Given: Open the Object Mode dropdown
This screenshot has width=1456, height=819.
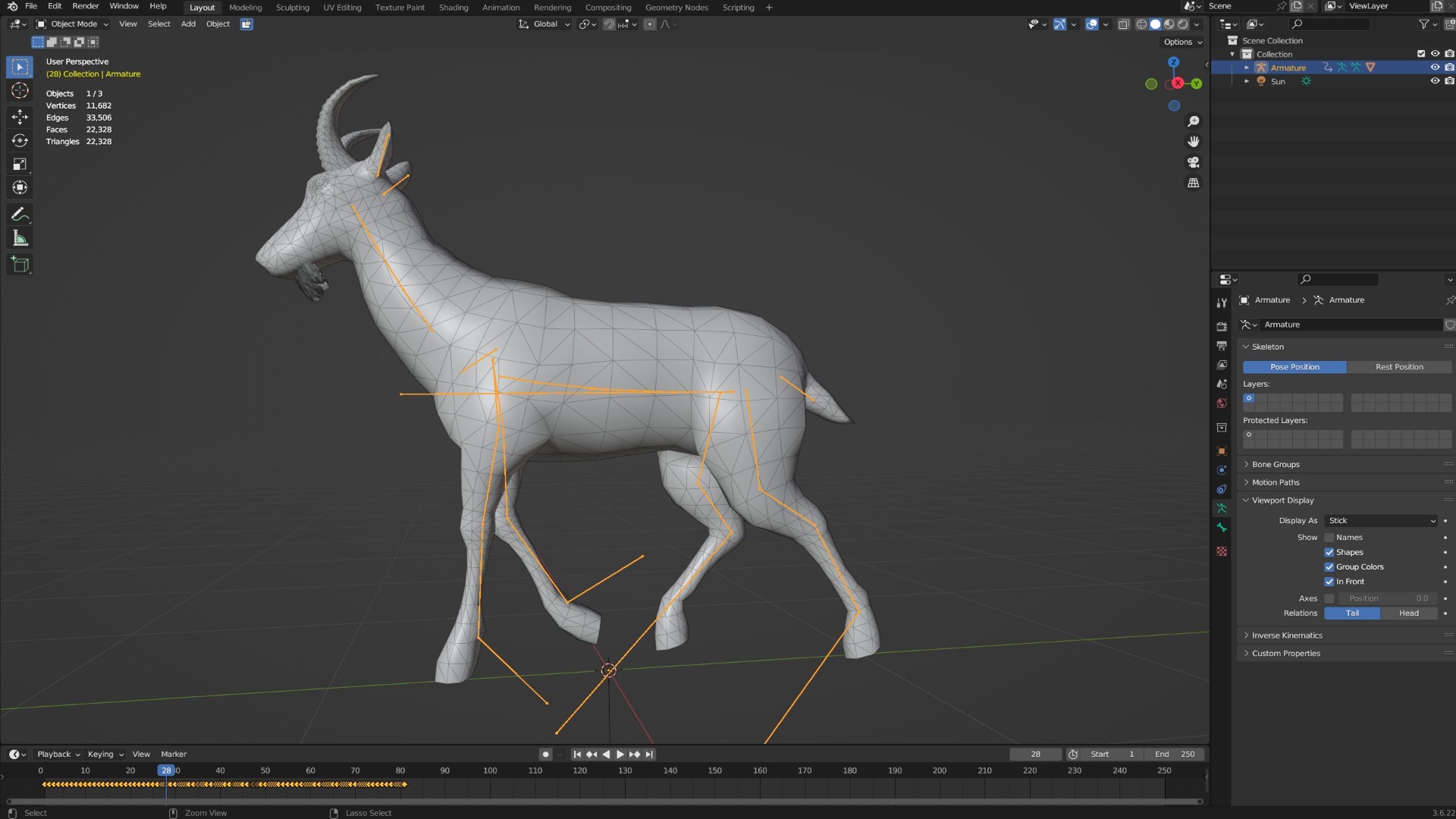Looking at the screenshot, I should [x=73, y=24].
